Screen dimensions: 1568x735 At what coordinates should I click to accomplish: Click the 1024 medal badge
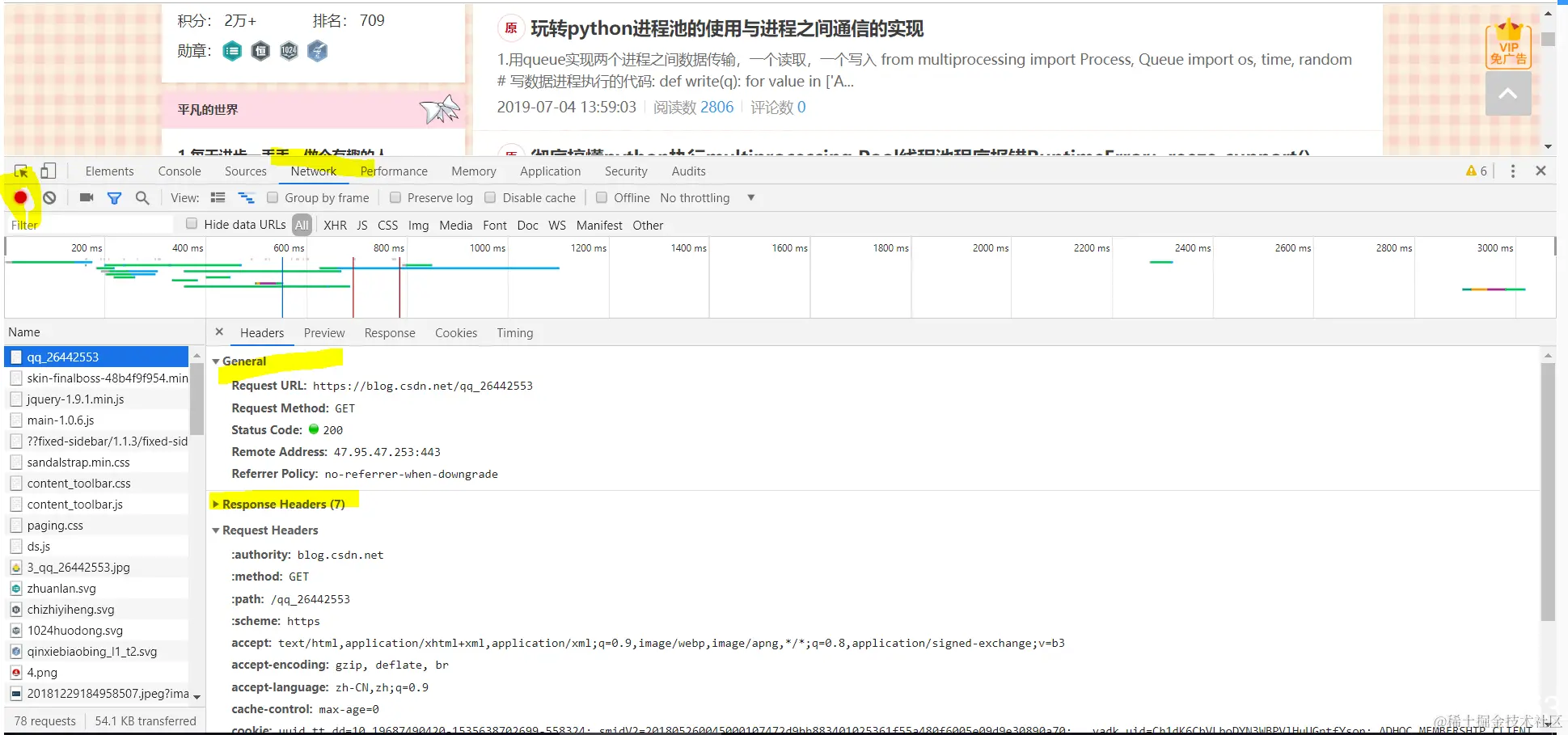(x=289, y=52)
